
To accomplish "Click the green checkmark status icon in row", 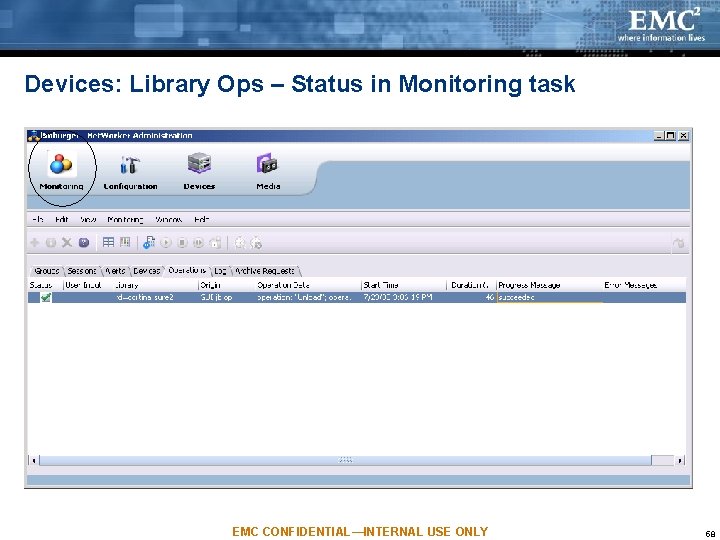I will tap(45, 298).
